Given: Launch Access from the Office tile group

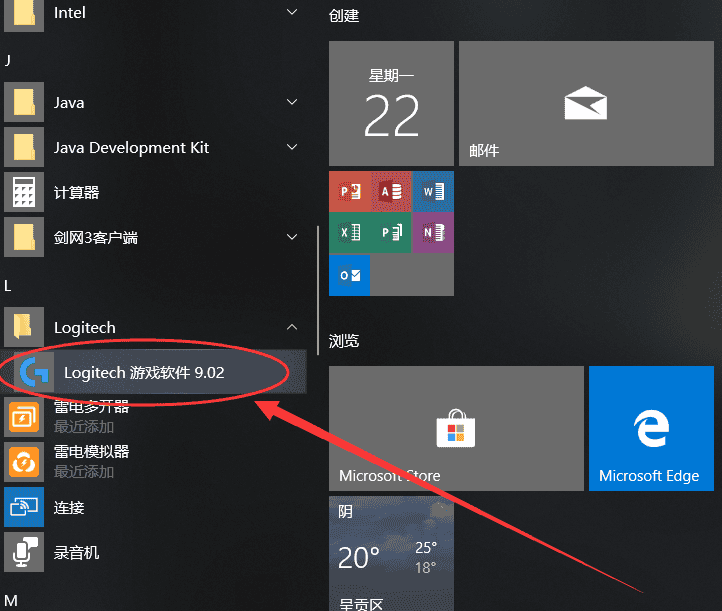Looking at the screenshot, I should 391,192.
